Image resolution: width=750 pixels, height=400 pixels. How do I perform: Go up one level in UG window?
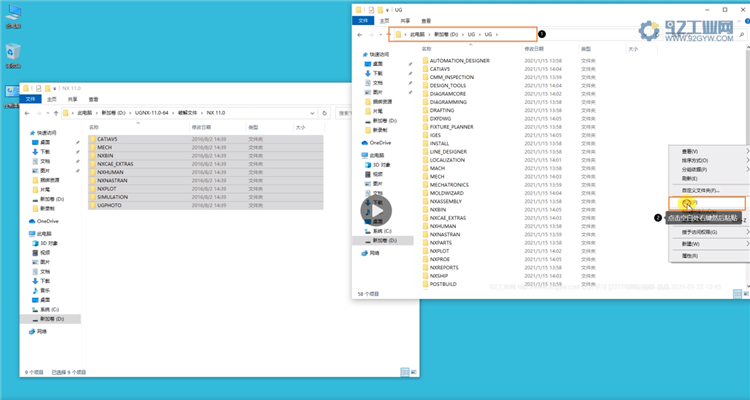[x=388, y=35]
